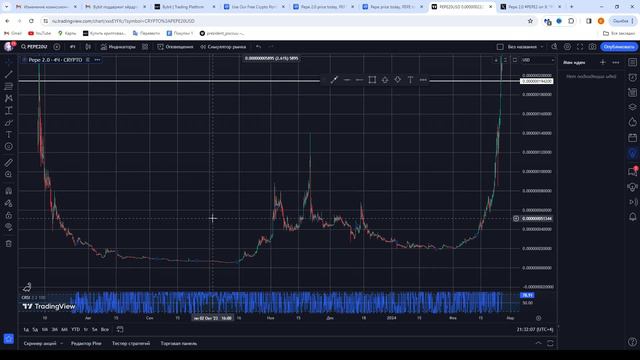Open symbol search showing PEPE20U
640x360 pixels.
click(35, 47)
